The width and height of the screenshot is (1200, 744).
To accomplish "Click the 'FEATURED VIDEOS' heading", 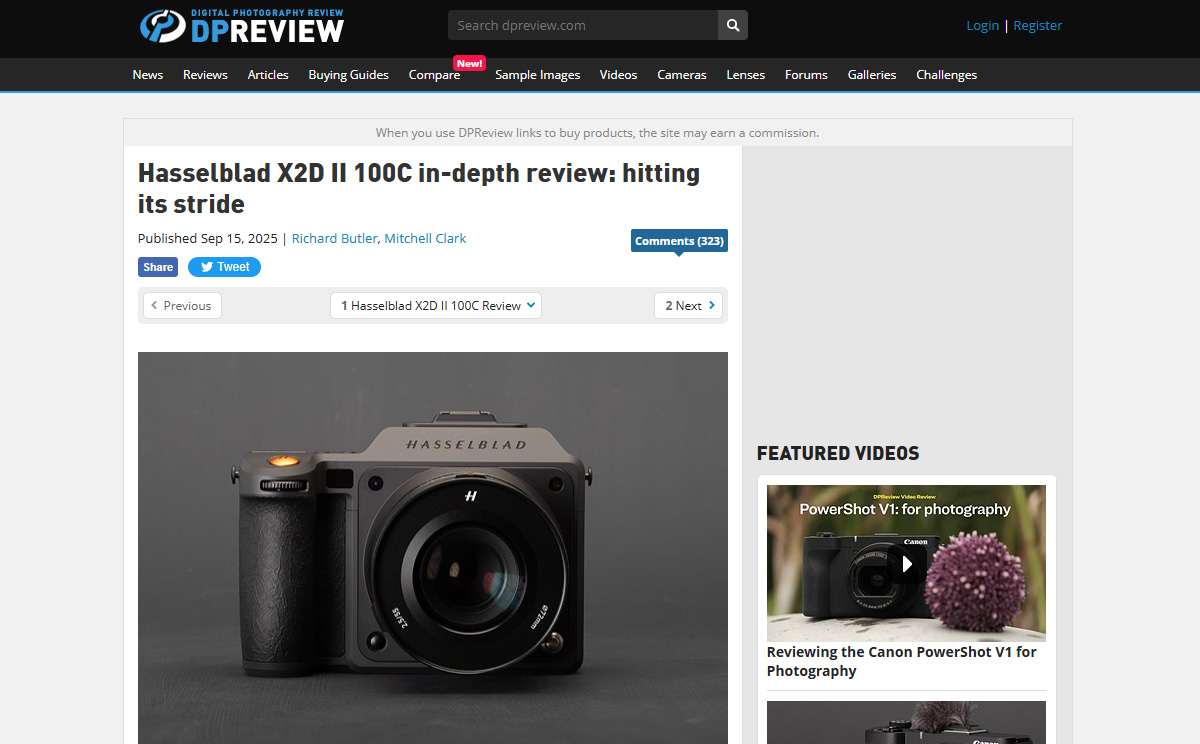I will click(838, 453).
